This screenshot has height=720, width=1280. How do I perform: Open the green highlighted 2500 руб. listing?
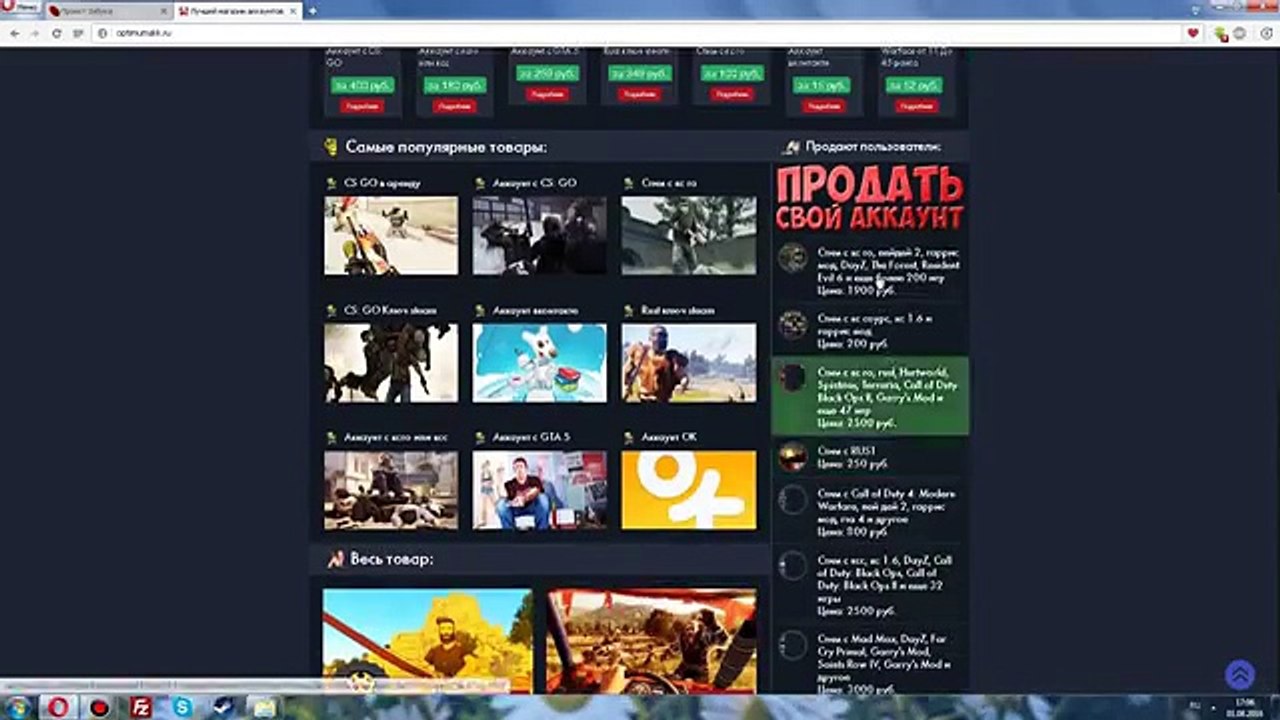tap(870, 396)
